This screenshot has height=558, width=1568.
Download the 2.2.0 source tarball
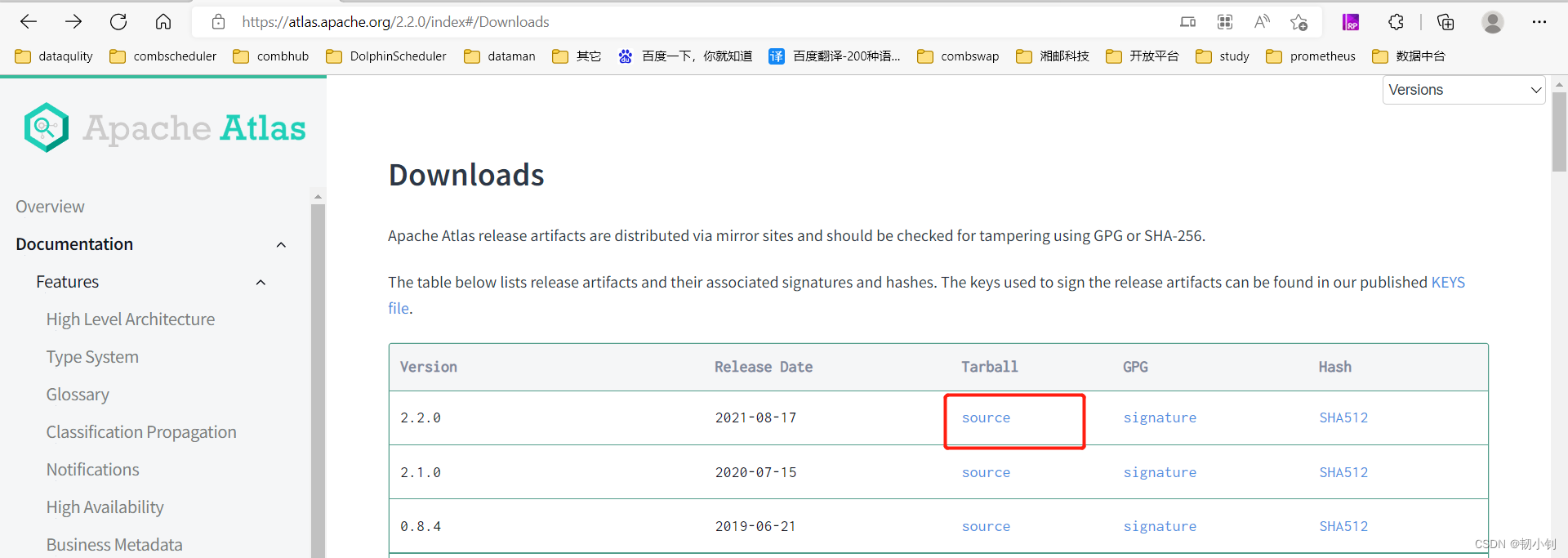click(986, 417)
